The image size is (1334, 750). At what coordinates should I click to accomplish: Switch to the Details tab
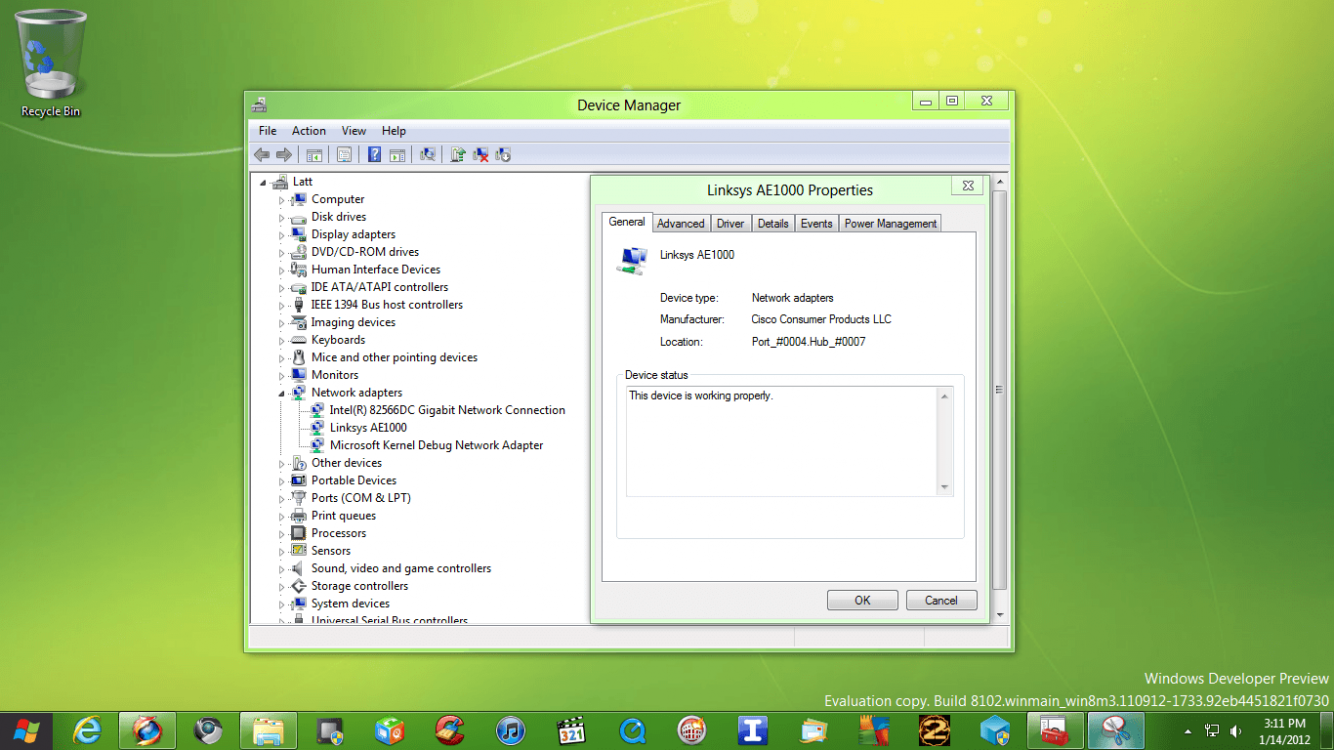click(773, 224)
